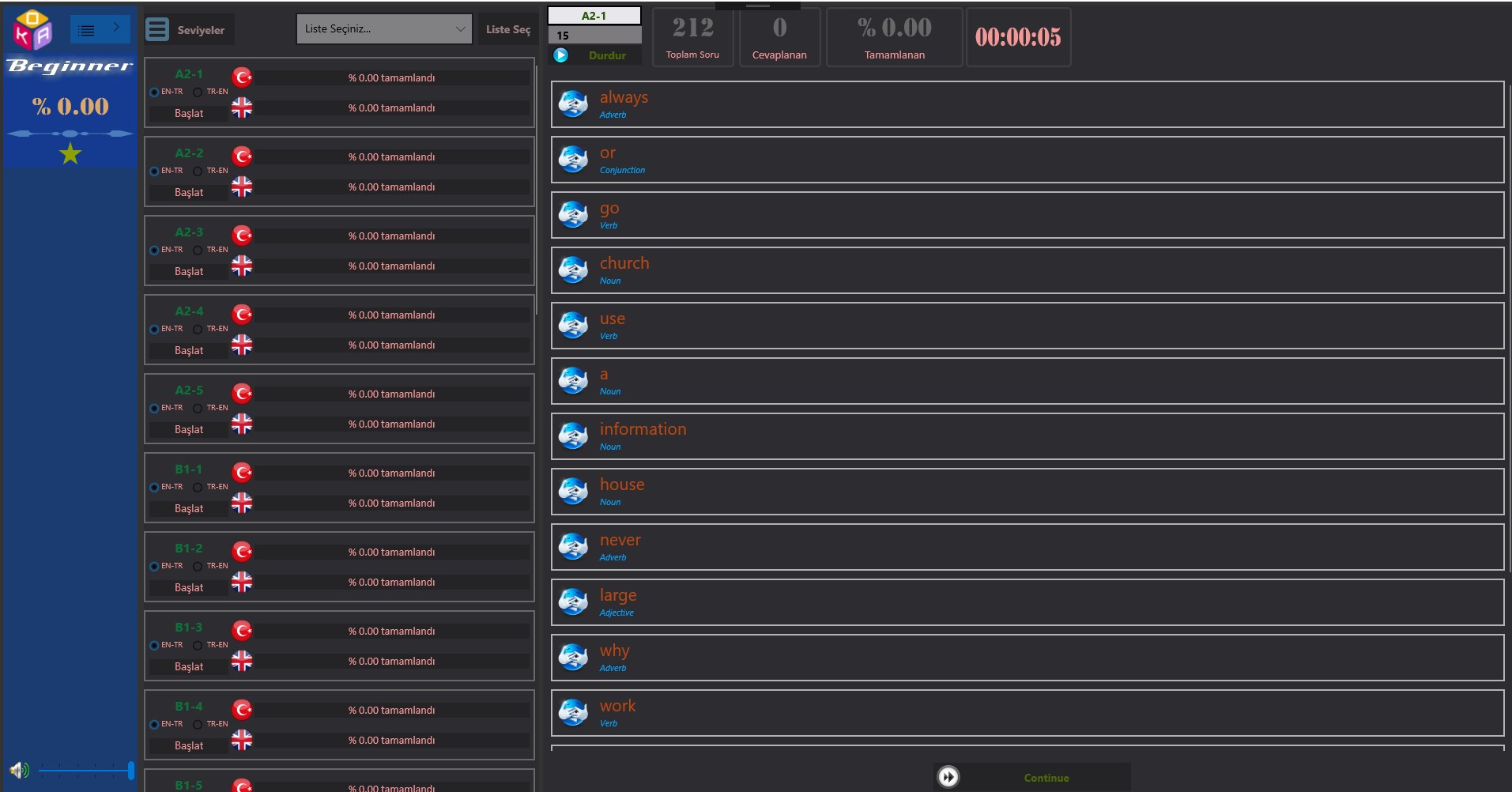Open the blue list menu button

click(87, 31)
